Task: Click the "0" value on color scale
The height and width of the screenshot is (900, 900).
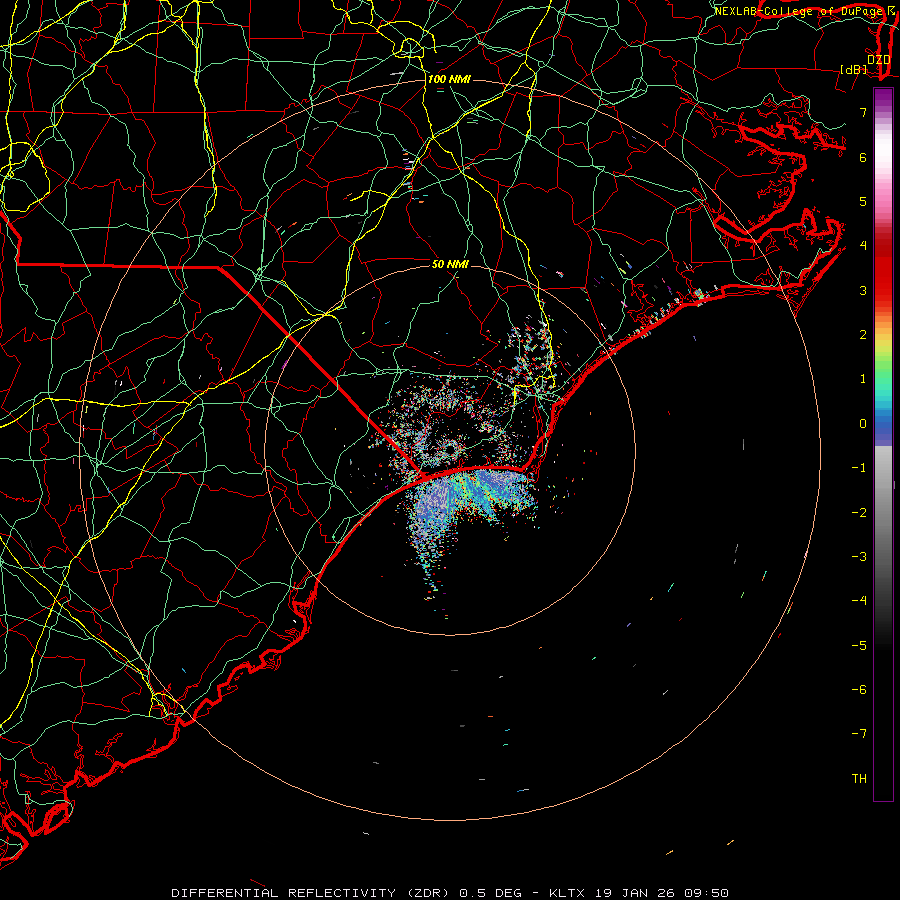Action: (x=863, y=424)
